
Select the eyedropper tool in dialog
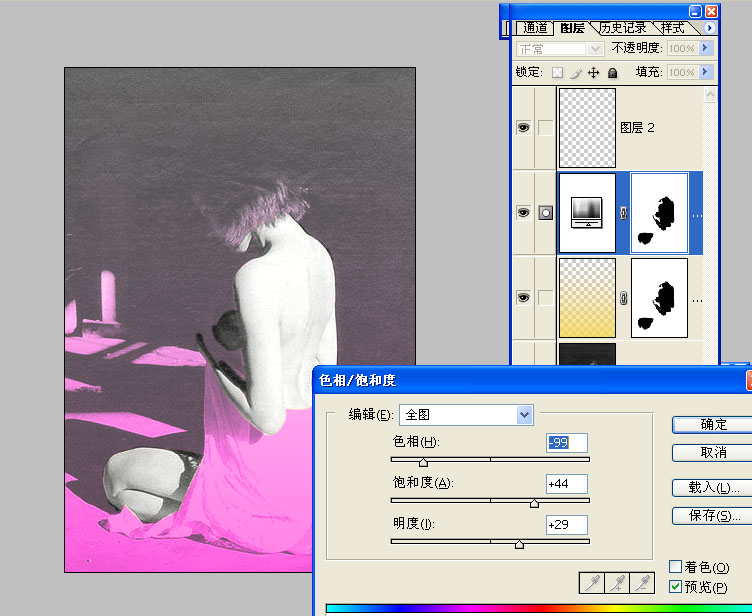[x=592, y=583]
